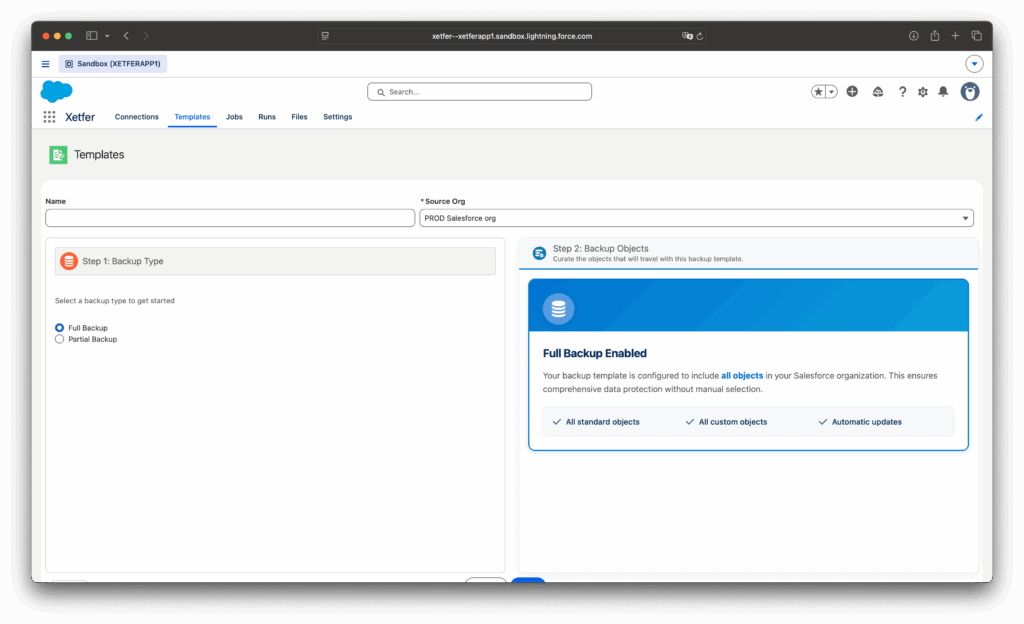
Task: Click the Step 1: Backup Type header
Action: click(x=275, y=261)
